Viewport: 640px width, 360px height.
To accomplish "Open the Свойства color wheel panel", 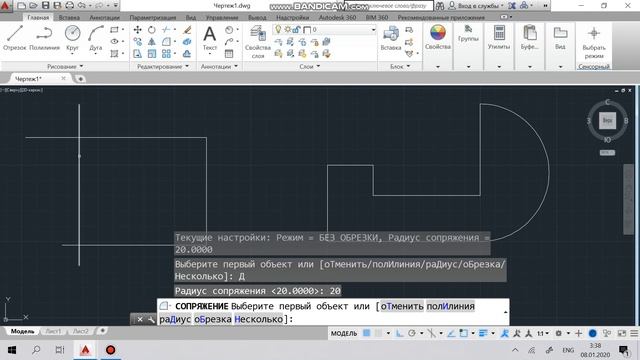I will pos(438,37).
